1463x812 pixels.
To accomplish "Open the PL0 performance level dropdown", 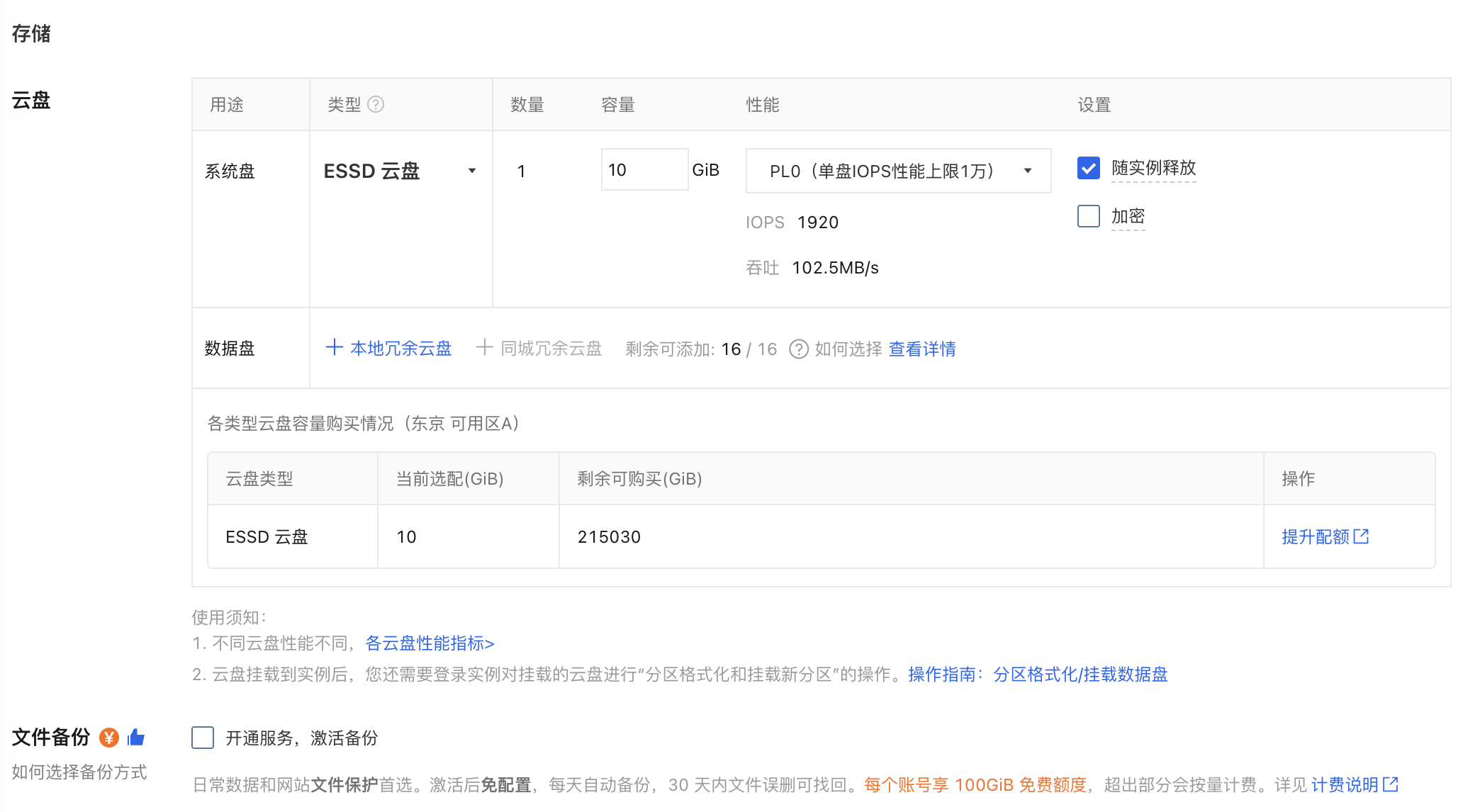I will pos(898,171).
